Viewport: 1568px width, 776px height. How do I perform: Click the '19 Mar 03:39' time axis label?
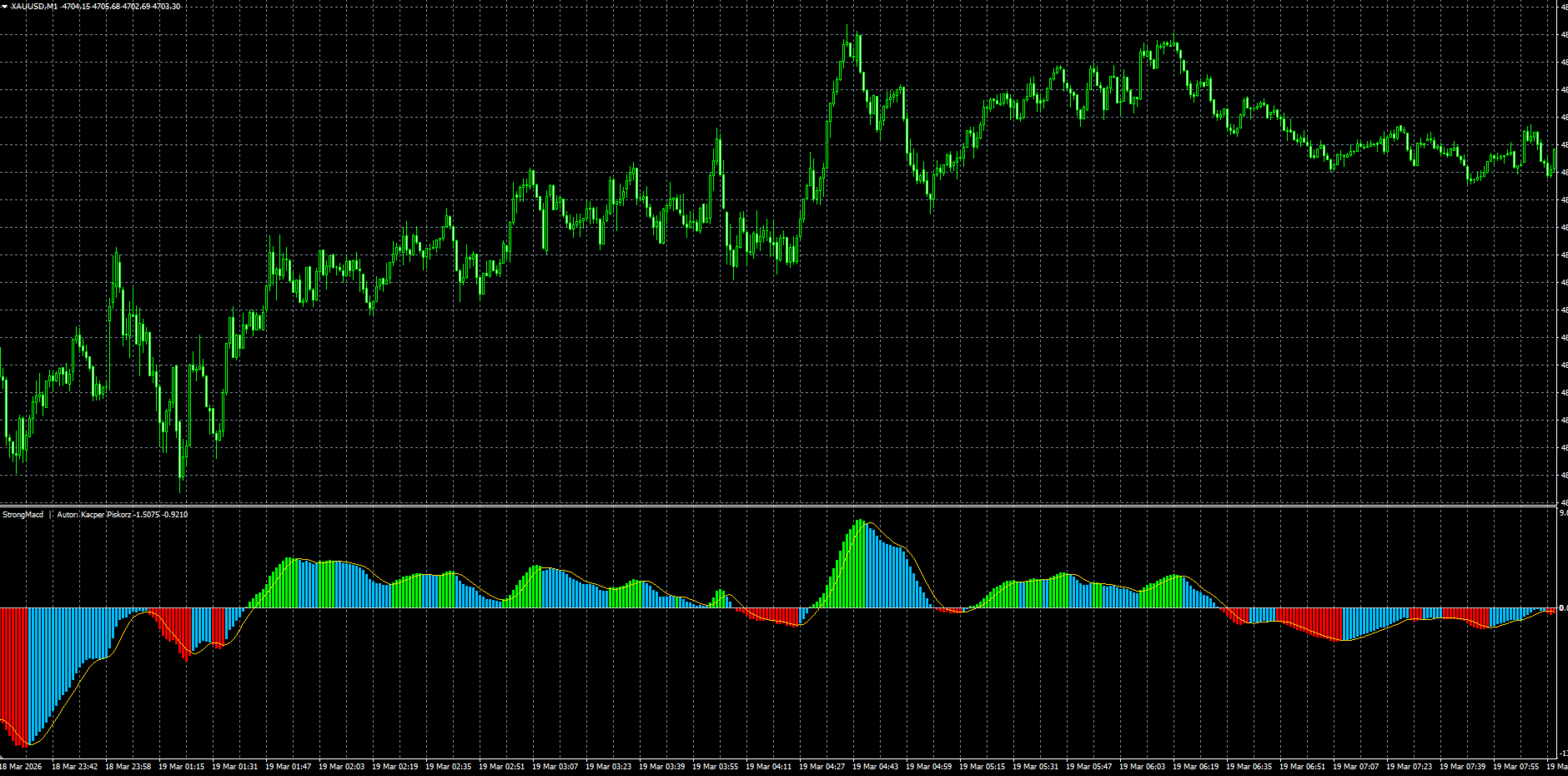[x=661, y=767]
